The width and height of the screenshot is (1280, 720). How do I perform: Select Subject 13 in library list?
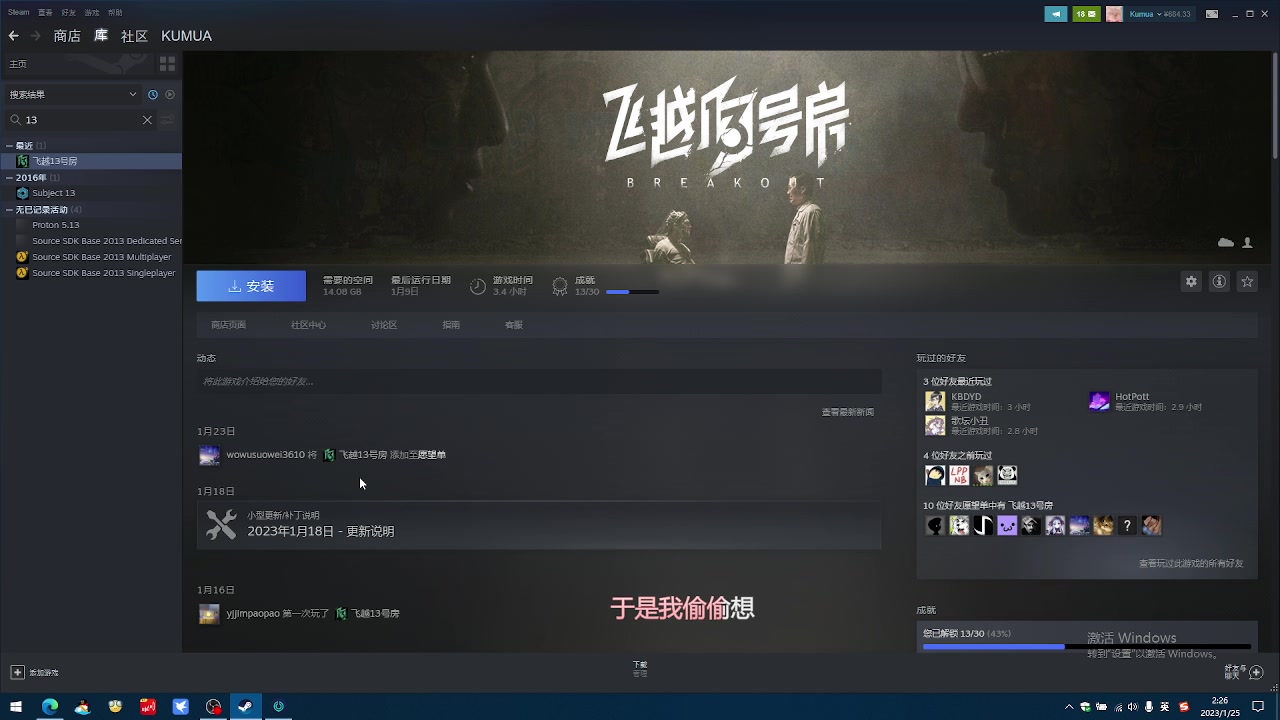click(x=91, y=193)
